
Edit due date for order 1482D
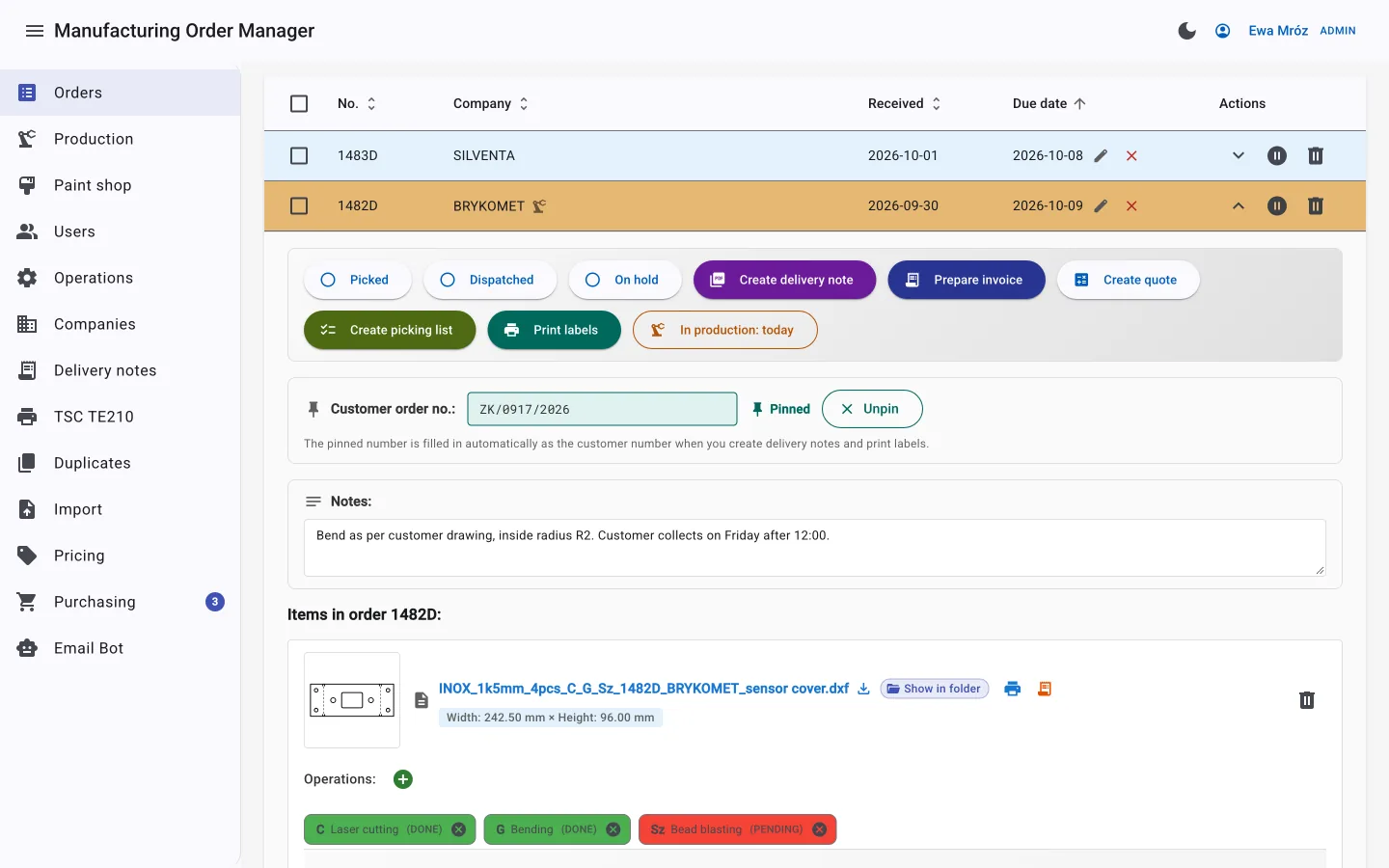coord(1101,205)
